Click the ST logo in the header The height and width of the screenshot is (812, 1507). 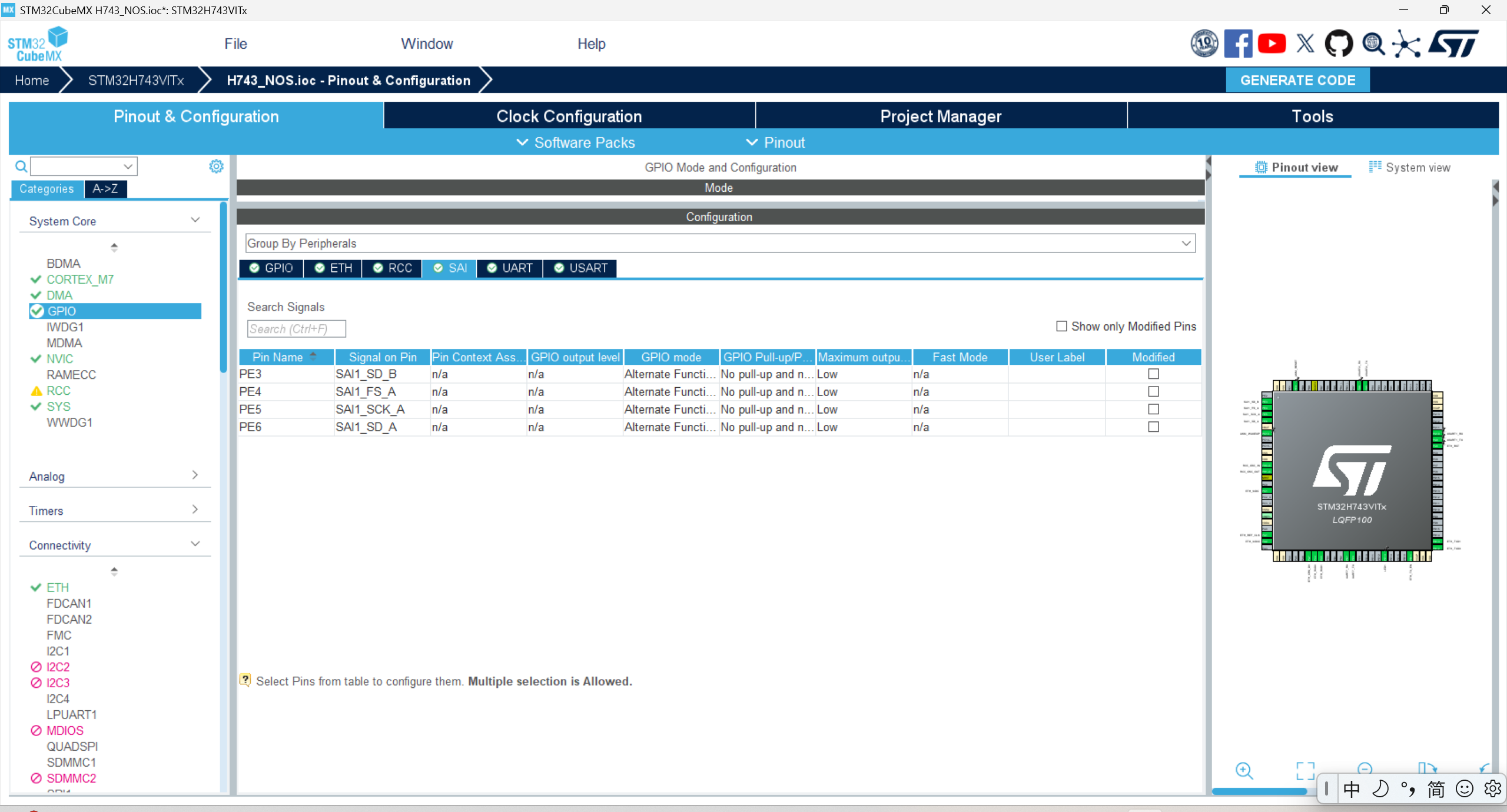tap(1453, 44)
